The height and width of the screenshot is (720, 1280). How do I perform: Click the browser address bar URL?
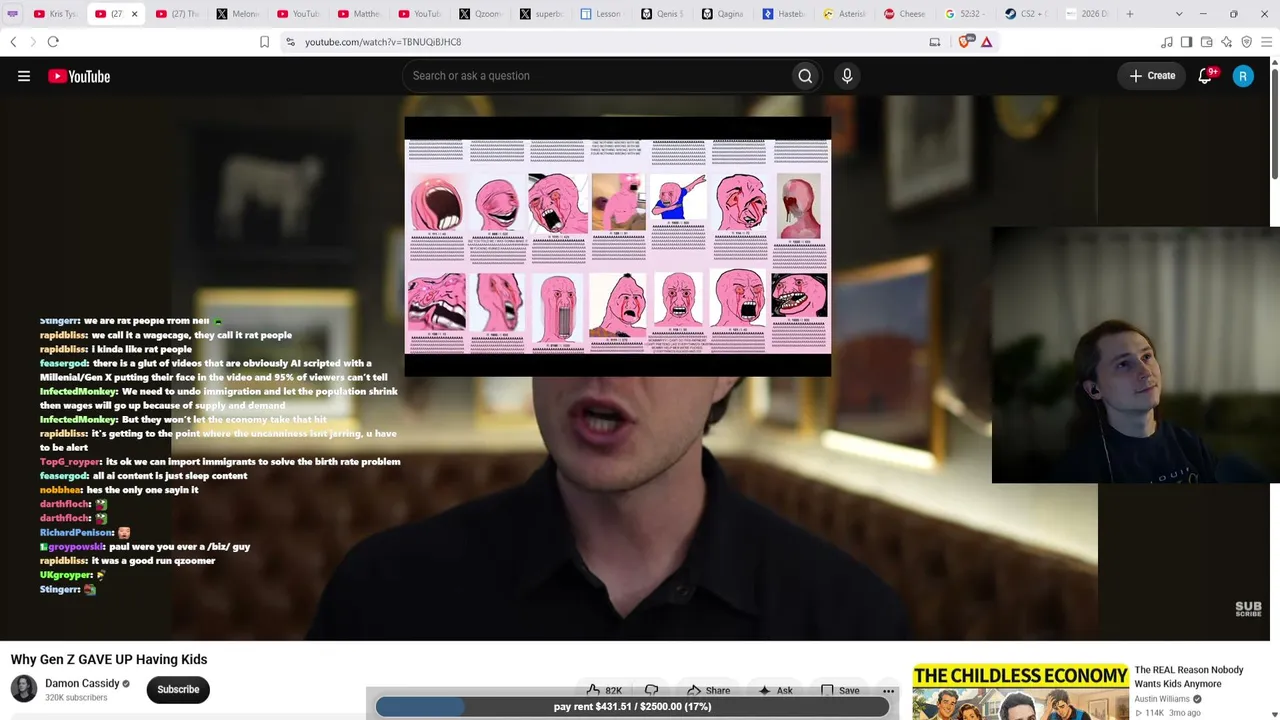pos(383,42)
